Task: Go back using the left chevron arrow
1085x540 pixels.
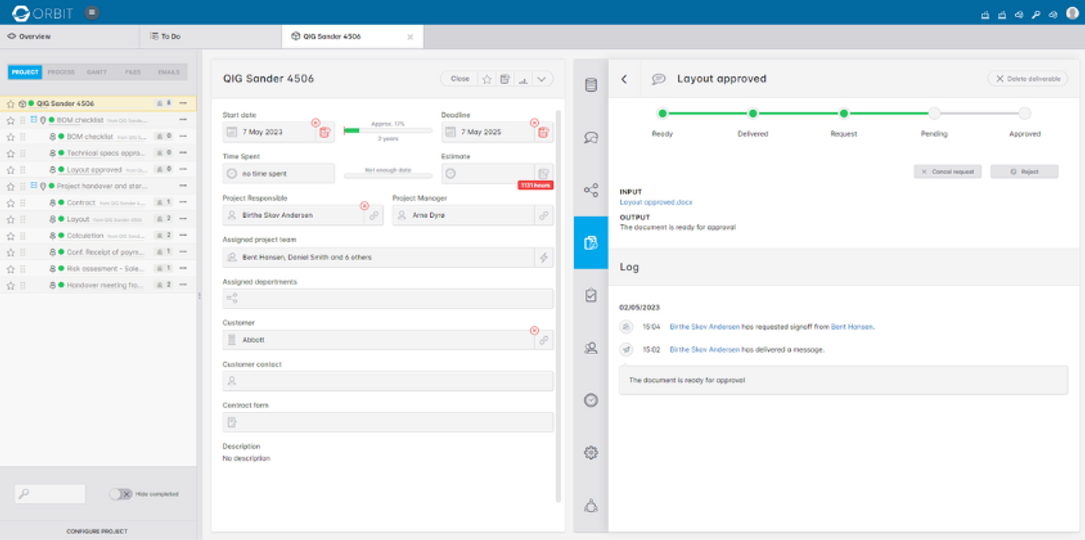Action: click(624, 79)
